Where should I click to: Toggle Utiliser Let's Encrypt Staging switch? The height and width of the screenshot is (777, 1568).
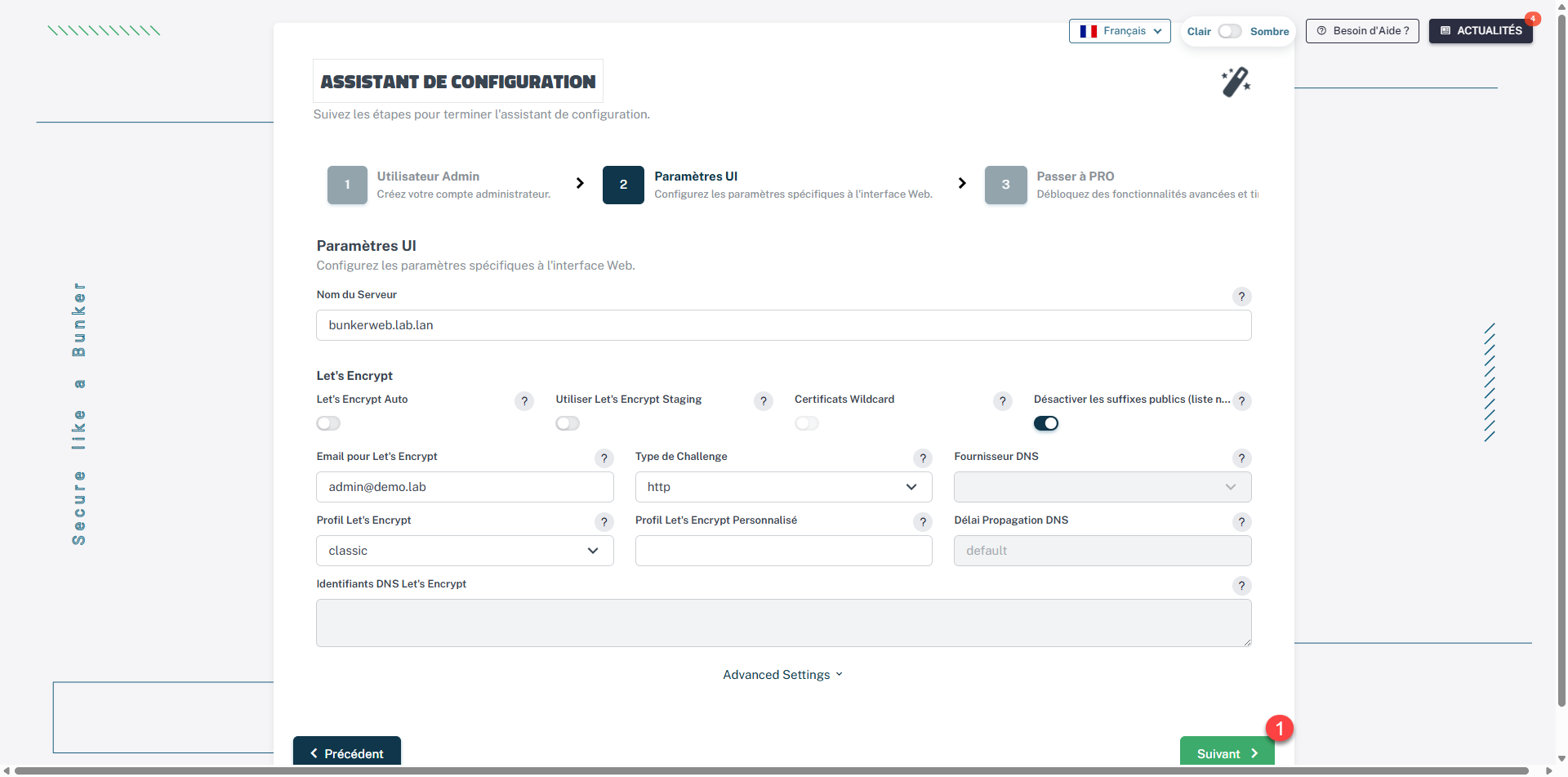pyautogui.click(x=568, y=423)
